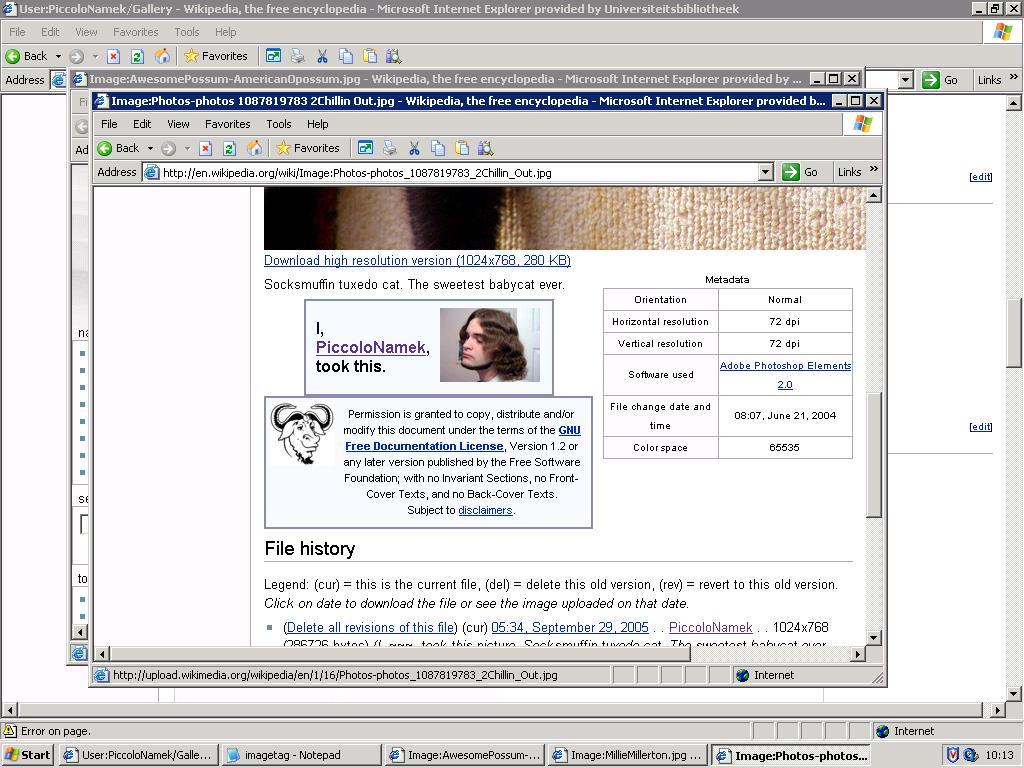Open Tools menu in front Chillin Out window
1024x768 pixels.
click(278, 124)
